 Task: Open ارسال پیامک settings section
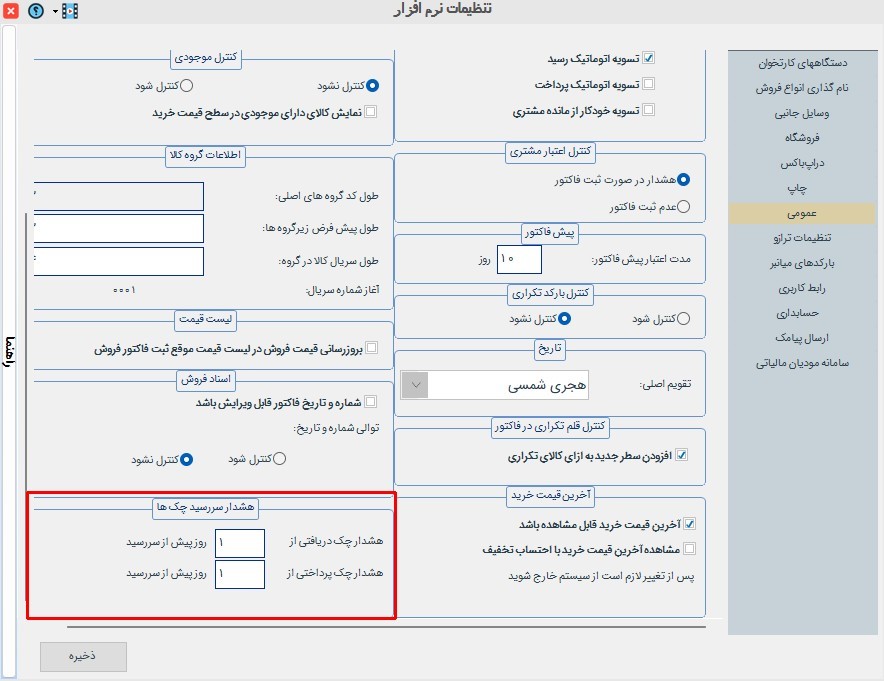point(801,338)
